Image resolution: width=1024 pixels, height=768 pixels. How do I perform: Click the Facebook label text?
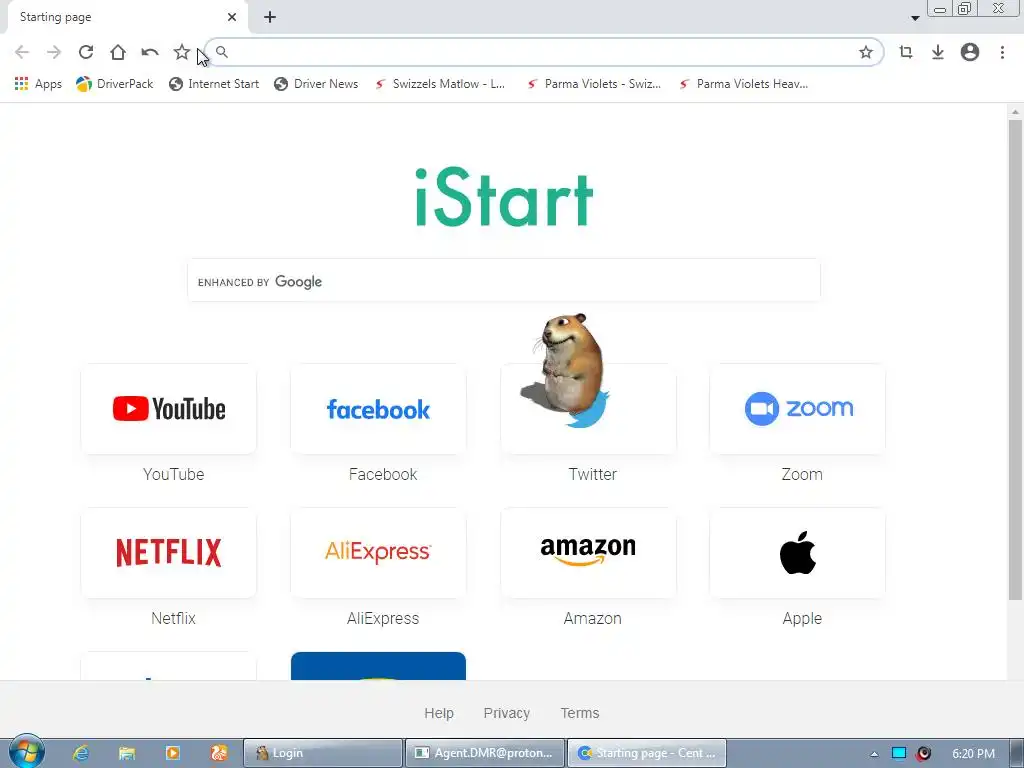pos(383,474)
